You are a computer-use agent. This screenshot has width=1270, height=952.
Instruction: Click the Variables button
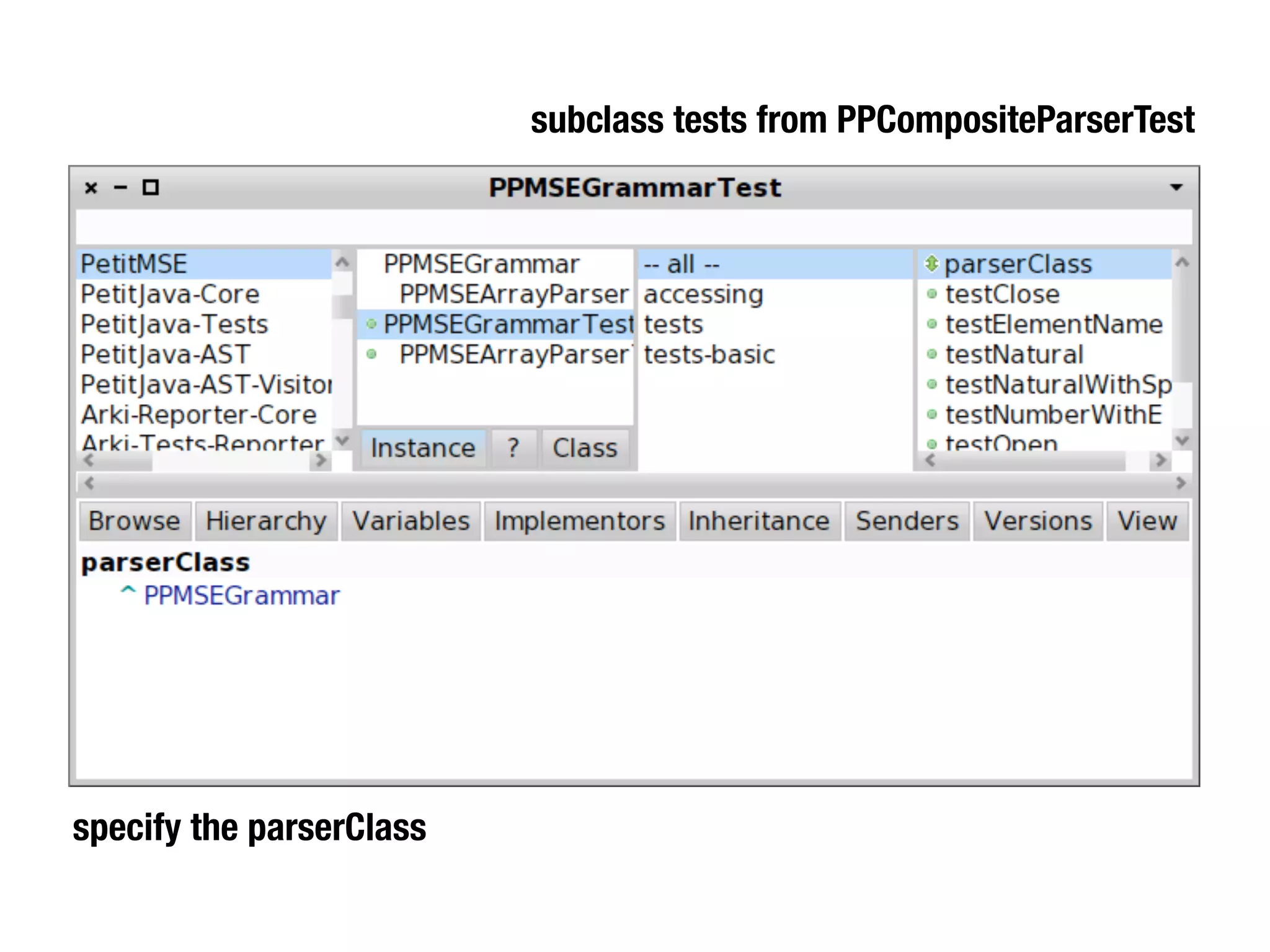click(411, 521)
